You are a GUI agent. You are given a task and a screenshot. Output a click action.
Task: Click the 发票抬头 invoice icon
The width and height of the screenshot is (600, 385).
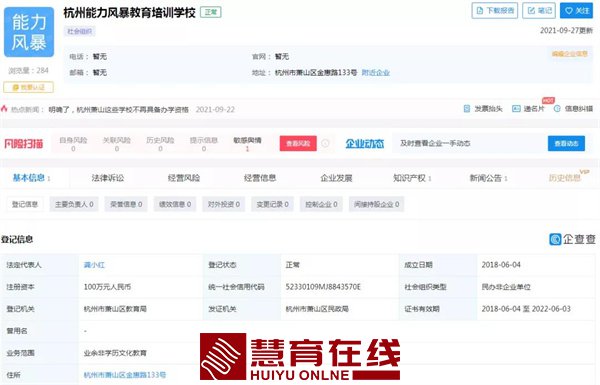[x=466, y=109]
